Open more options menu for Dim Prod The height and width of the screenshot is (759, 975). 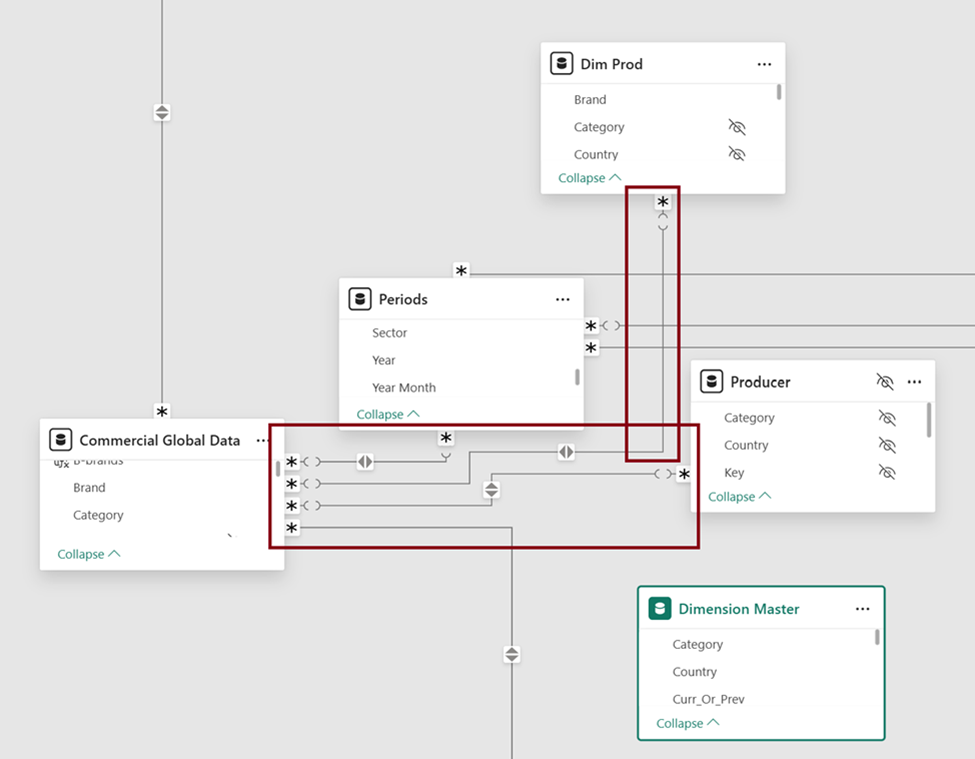tap(764, 64)
